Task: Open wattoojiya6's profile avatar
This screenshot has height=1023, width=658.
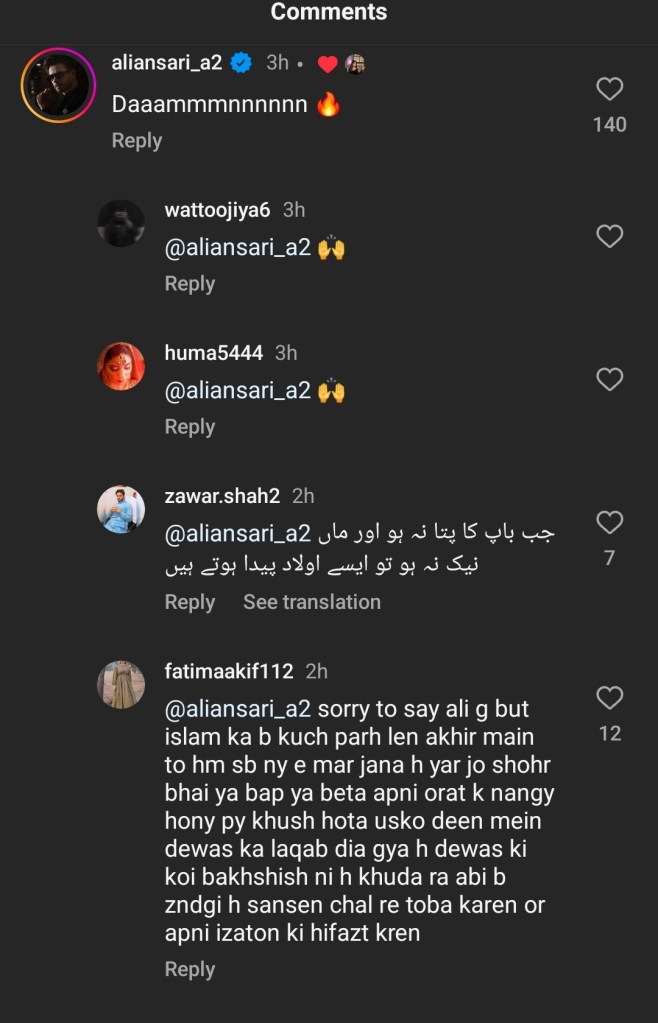Action: (121, 223)
